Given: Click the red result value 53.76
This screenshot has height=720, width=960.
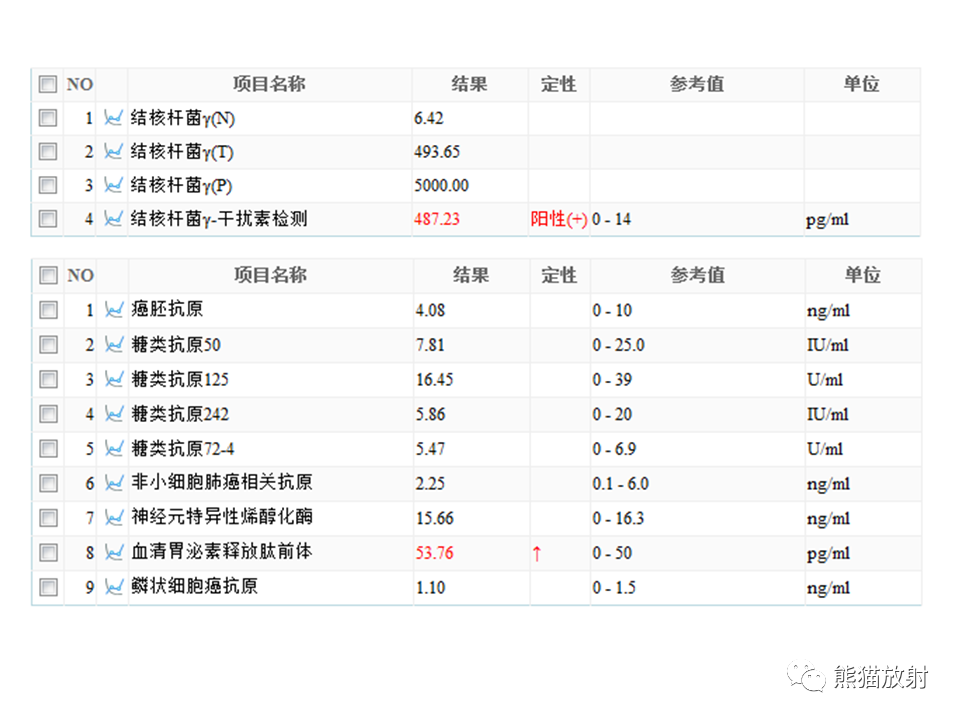Looking at the screenshot, I should point(435,553).
